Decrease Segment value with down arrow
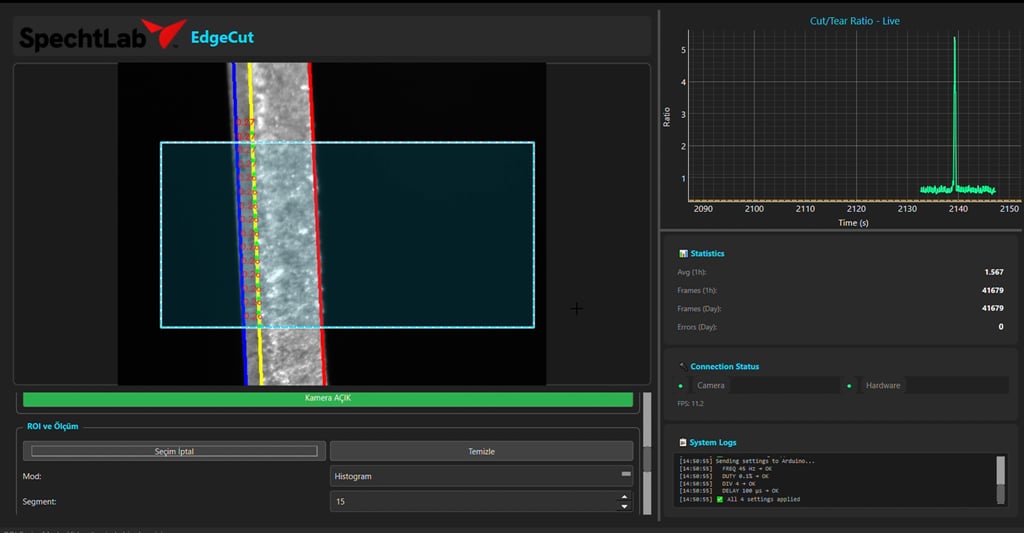The width and height of the screenshot is (1024, 533). (625, 506)
